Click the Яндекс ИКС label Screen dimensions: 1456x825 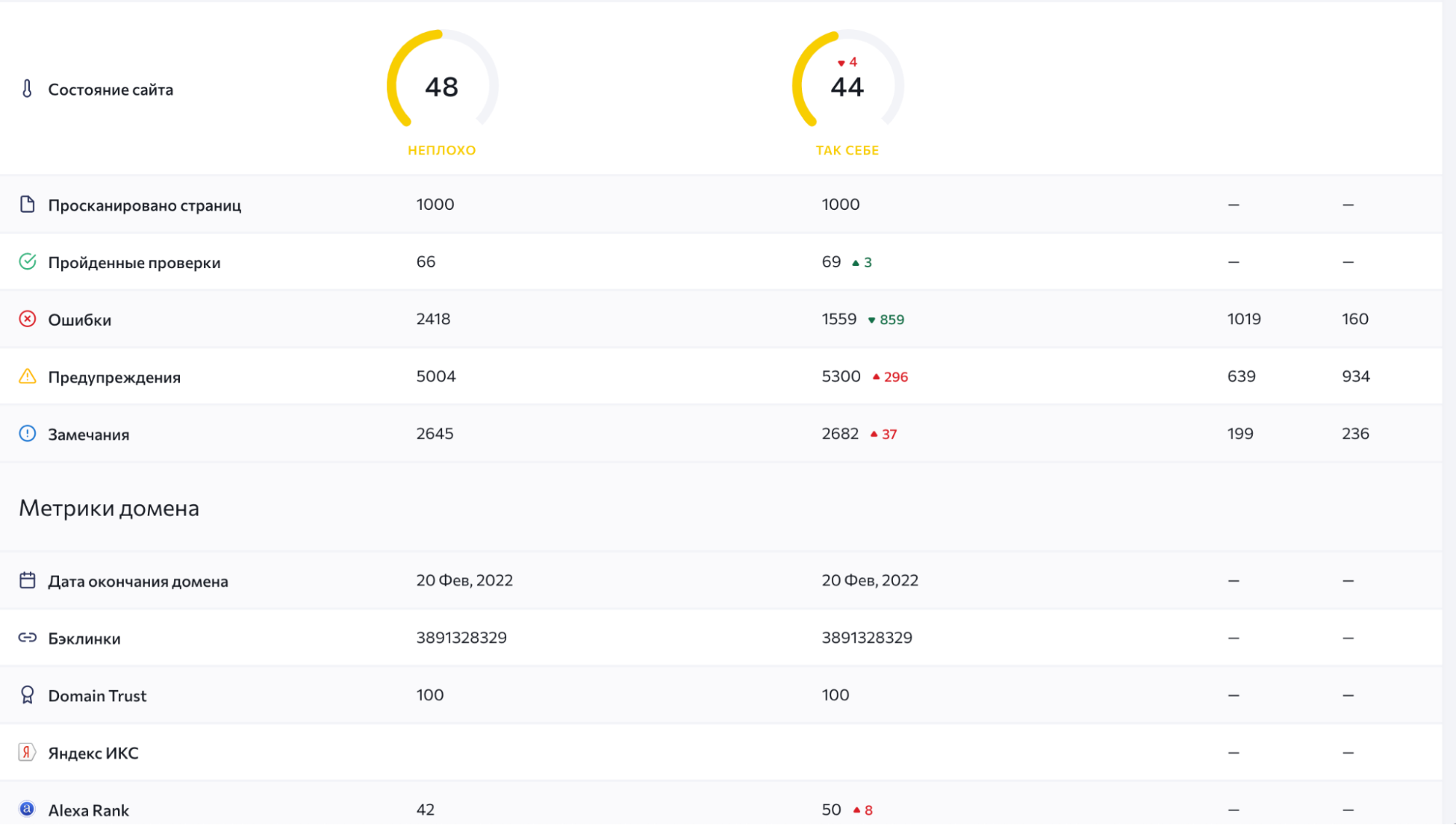click(x=93, y=753)
